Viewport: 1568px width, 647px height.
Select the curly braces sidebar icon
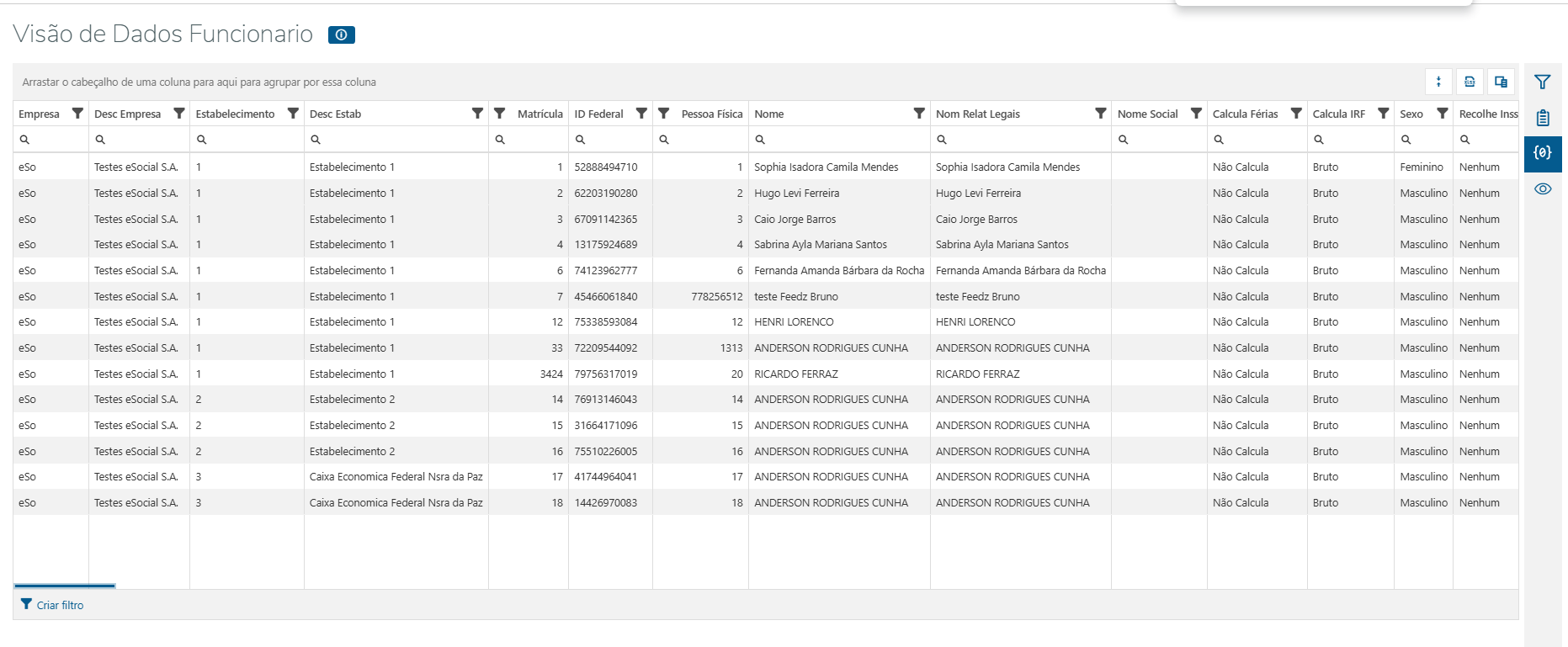1542,153
